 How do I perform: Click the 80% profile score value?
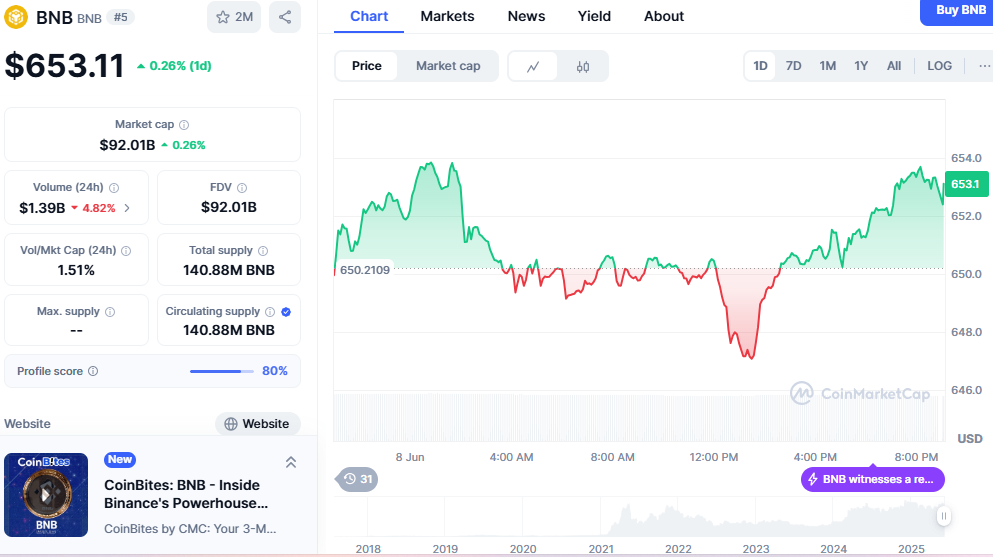pos(275,371)
